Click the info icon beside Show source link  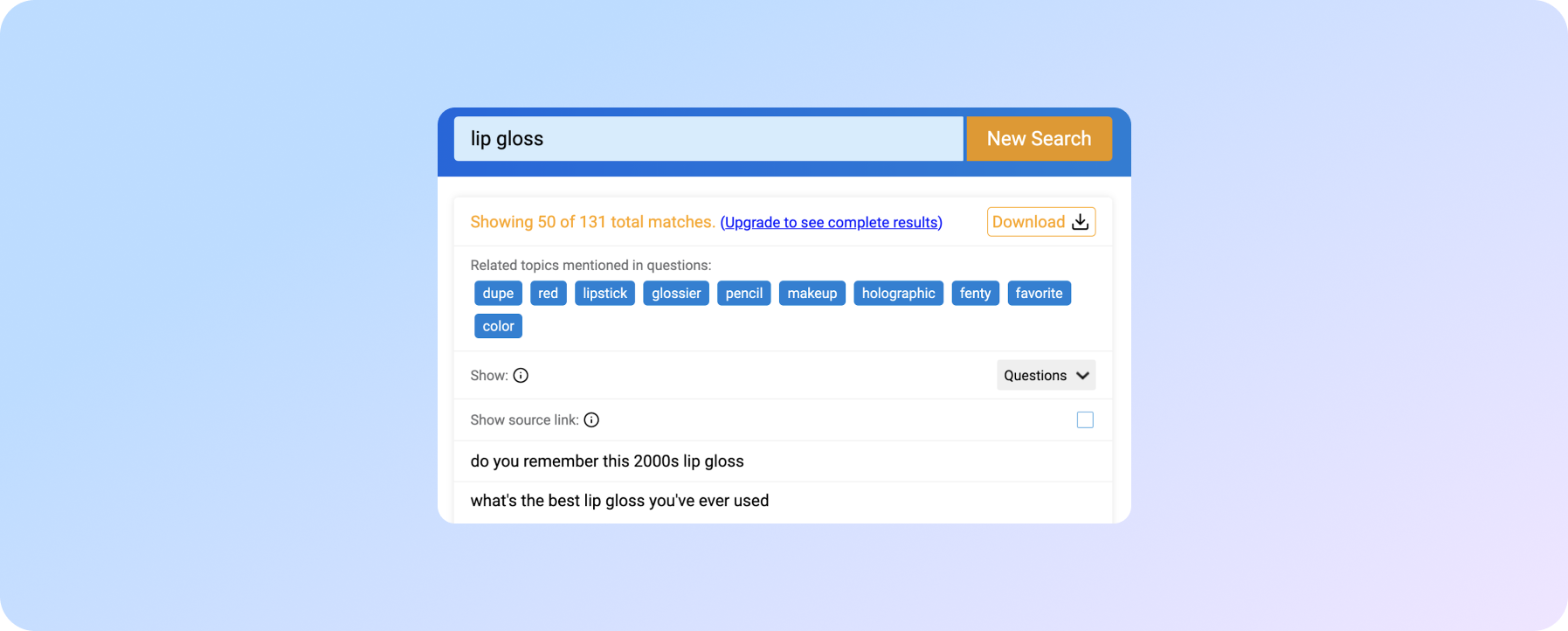pos(591,420)
